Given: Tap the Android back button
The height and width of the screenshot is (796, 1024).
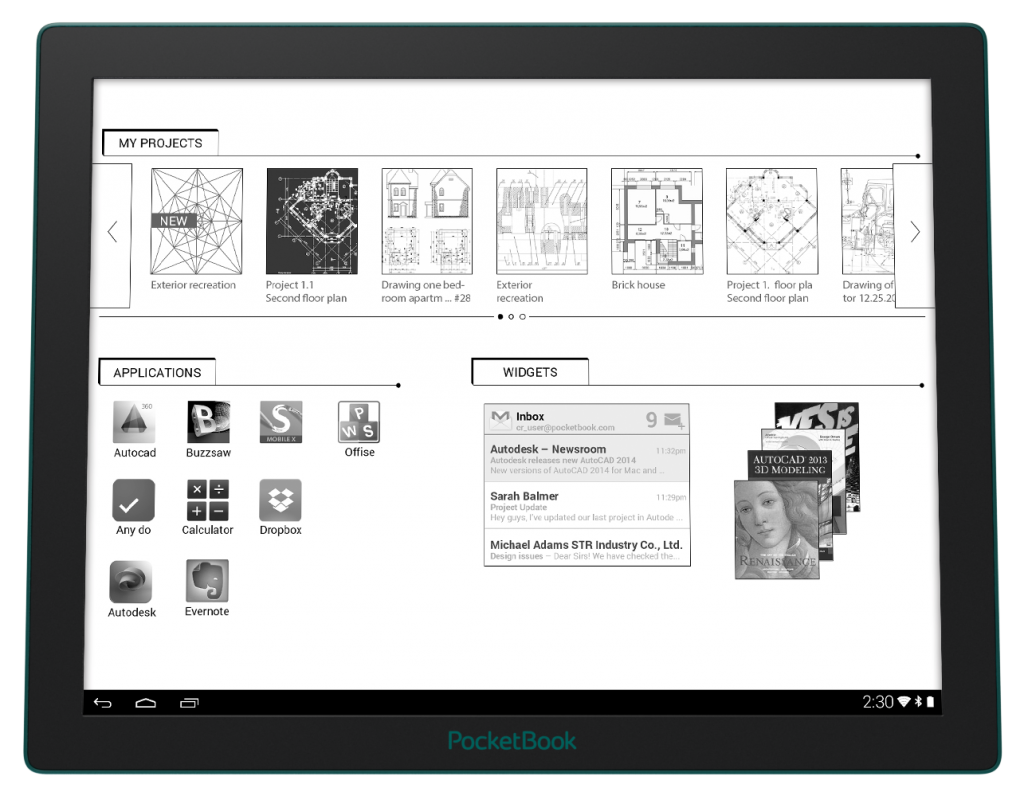Looking at the screenshot, I should (x=103, y=703).
